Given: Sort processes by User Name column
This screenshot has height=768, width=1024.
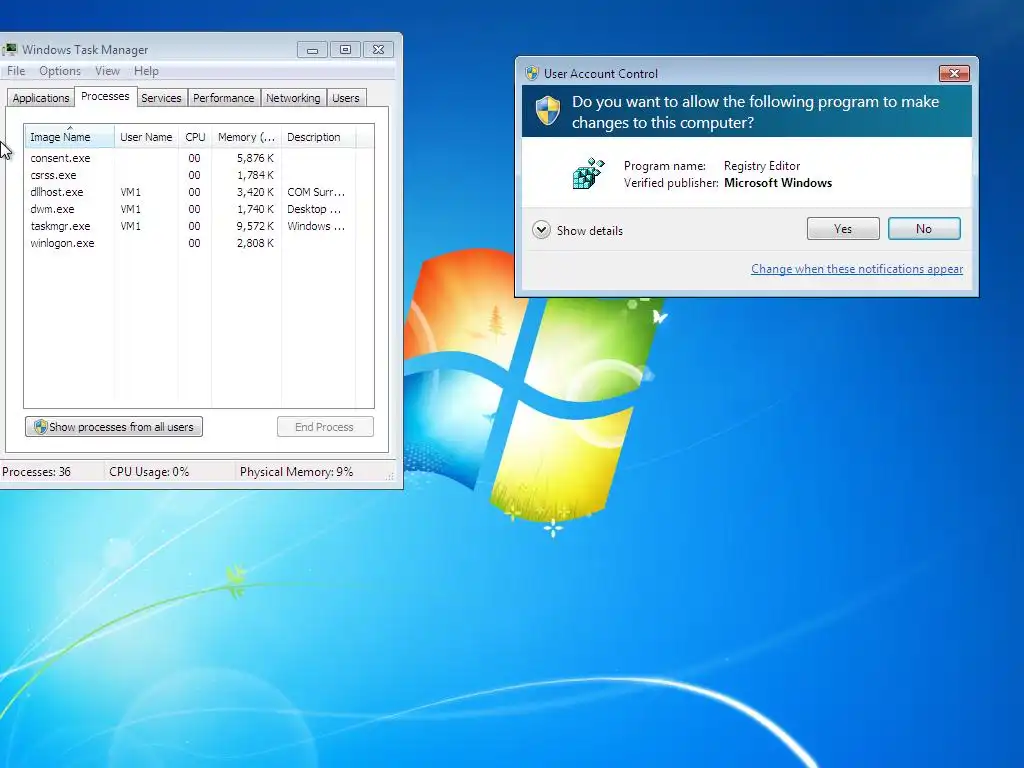Looking at the screenshot, I should click(x=146, y=137).
